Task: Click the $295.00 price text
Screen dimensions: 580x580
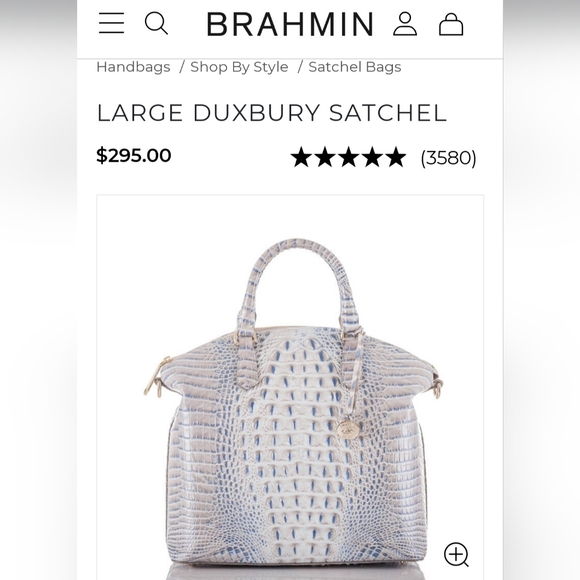Action: [134, 155]
